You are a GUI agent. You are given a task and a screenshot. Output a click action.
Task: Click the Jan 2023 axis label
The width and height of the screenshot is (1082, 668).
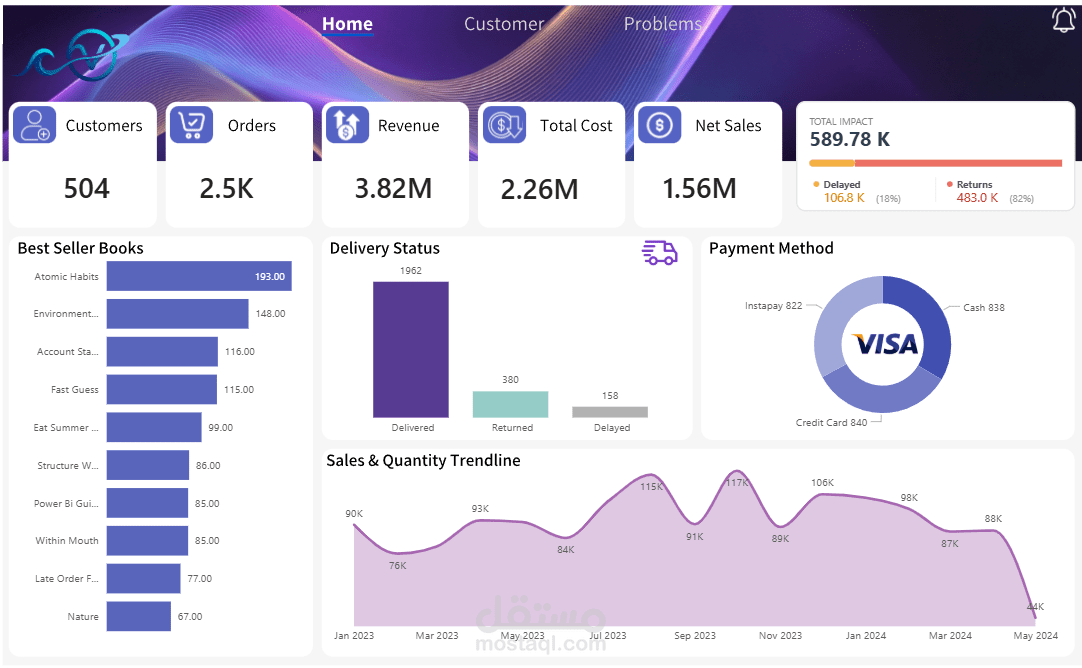[354, 636]
